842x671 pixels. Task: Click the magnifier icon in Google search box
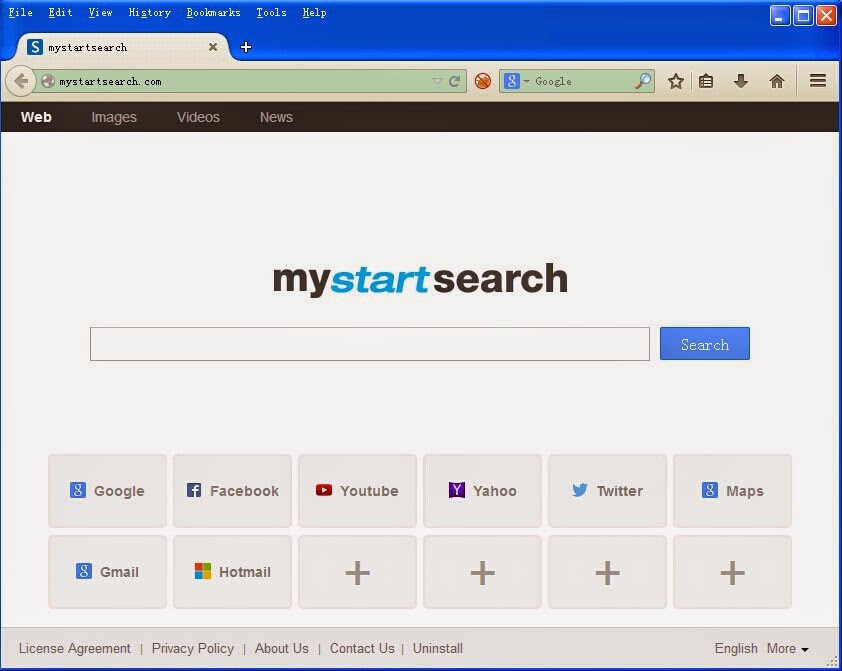click(642, 81)
